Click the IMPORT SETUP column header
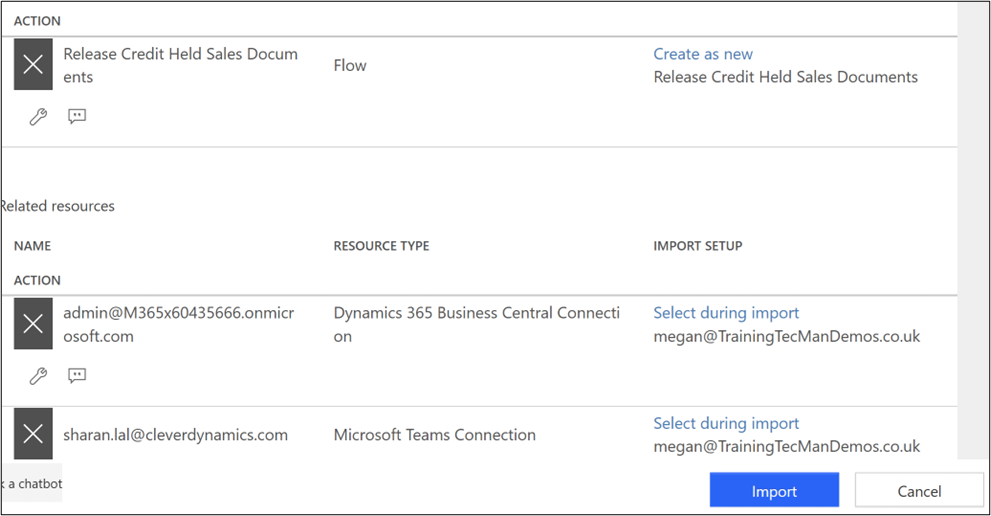991x516 pixels. coord(697,246)
